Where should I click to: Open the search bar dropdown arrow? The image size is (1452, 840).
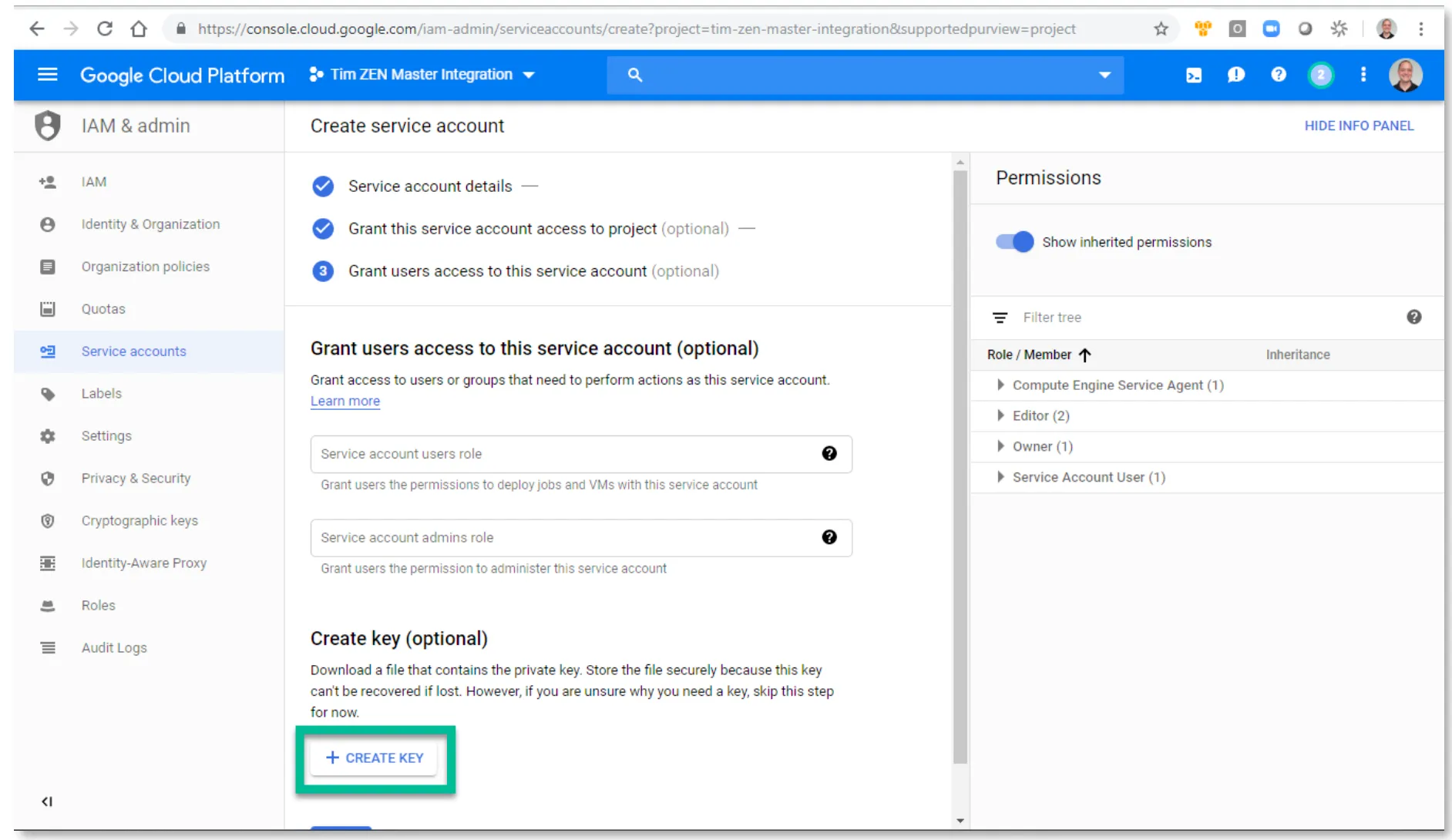pos(1104,75)
